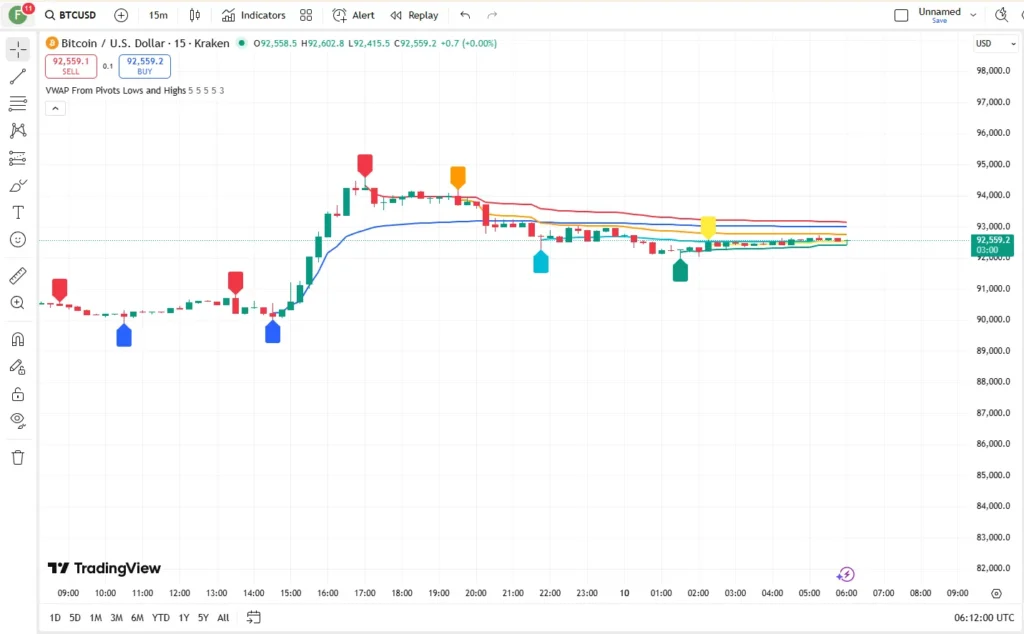This screenshot has width=1024, height=634.
Task: Open the chart type candles selector
Action: tap(195, 15)
